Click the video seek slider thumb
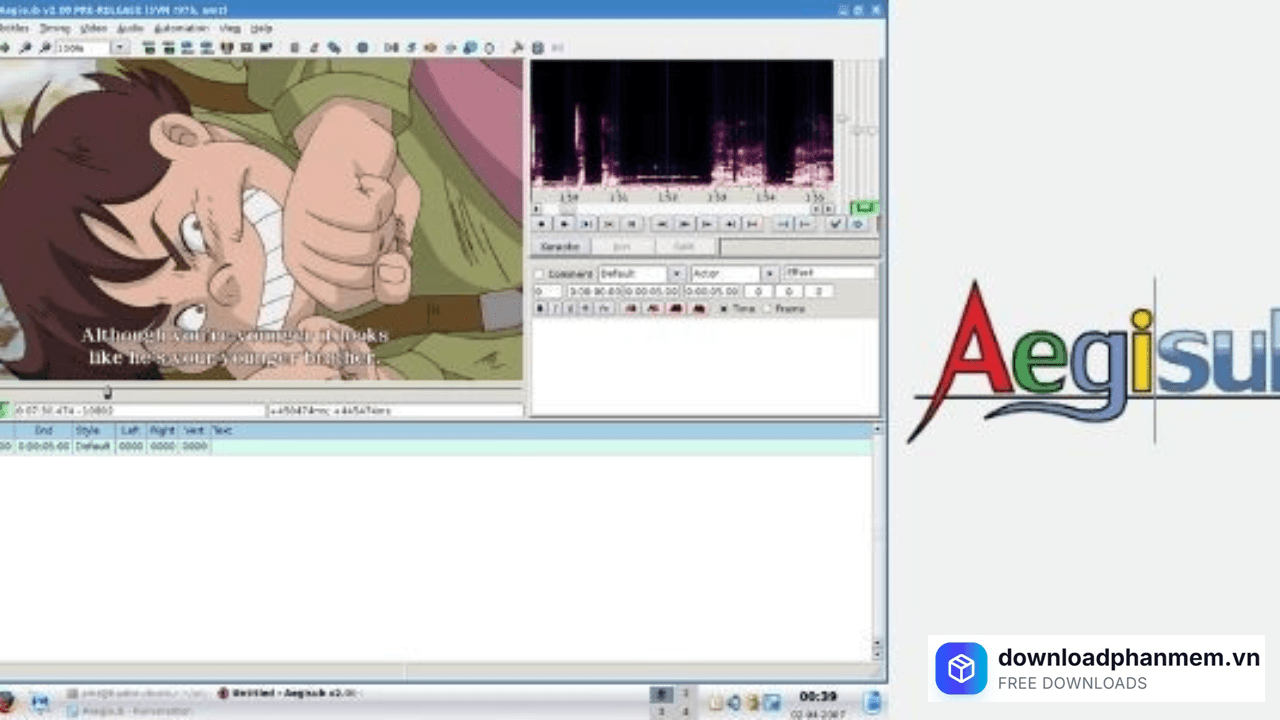Image resolution: width=1280 pixels, height=720 pixels. (107, 392)
